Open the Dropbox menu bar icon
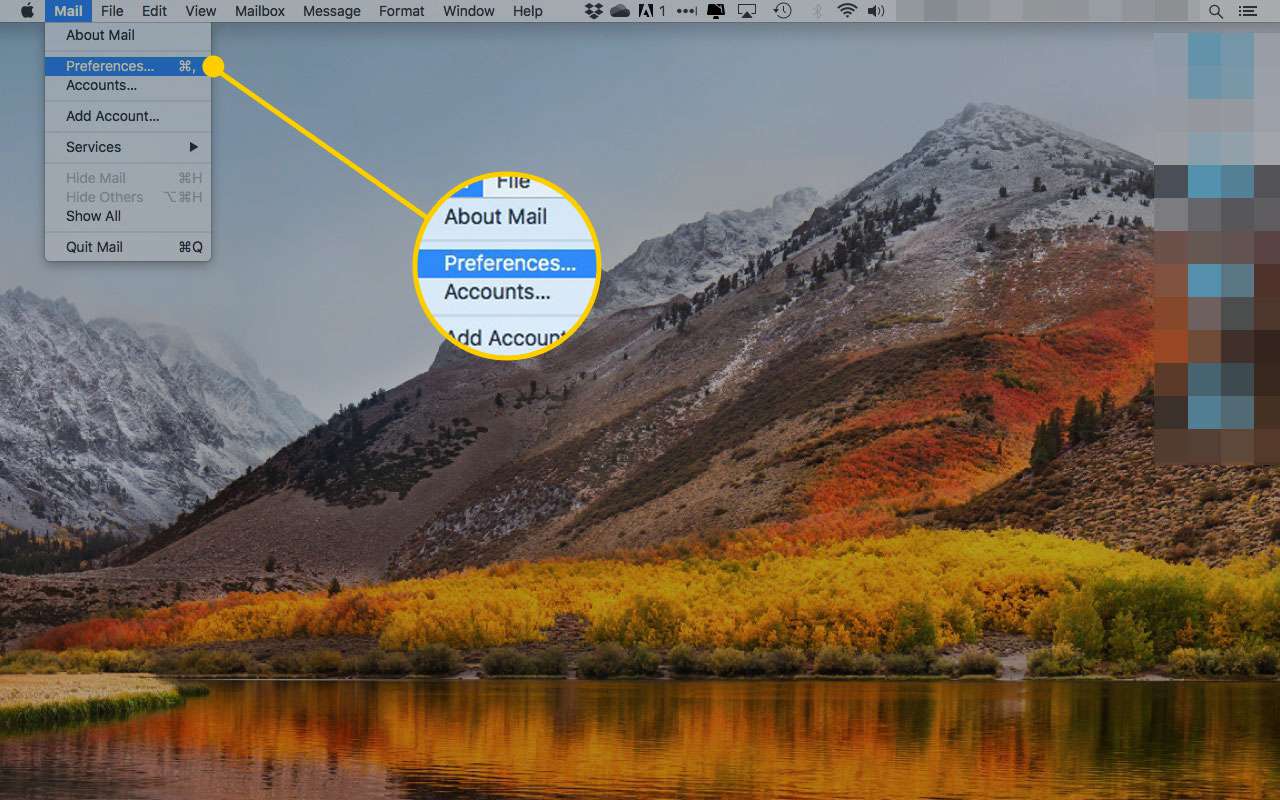Viewport: 1280px width, 800px height. pos(594,11)
